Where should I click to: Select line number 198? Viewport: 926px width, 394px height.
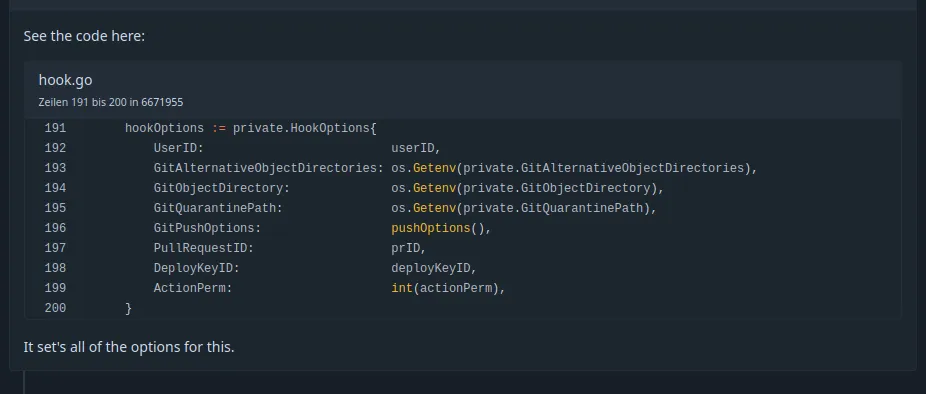coord(55,268)
